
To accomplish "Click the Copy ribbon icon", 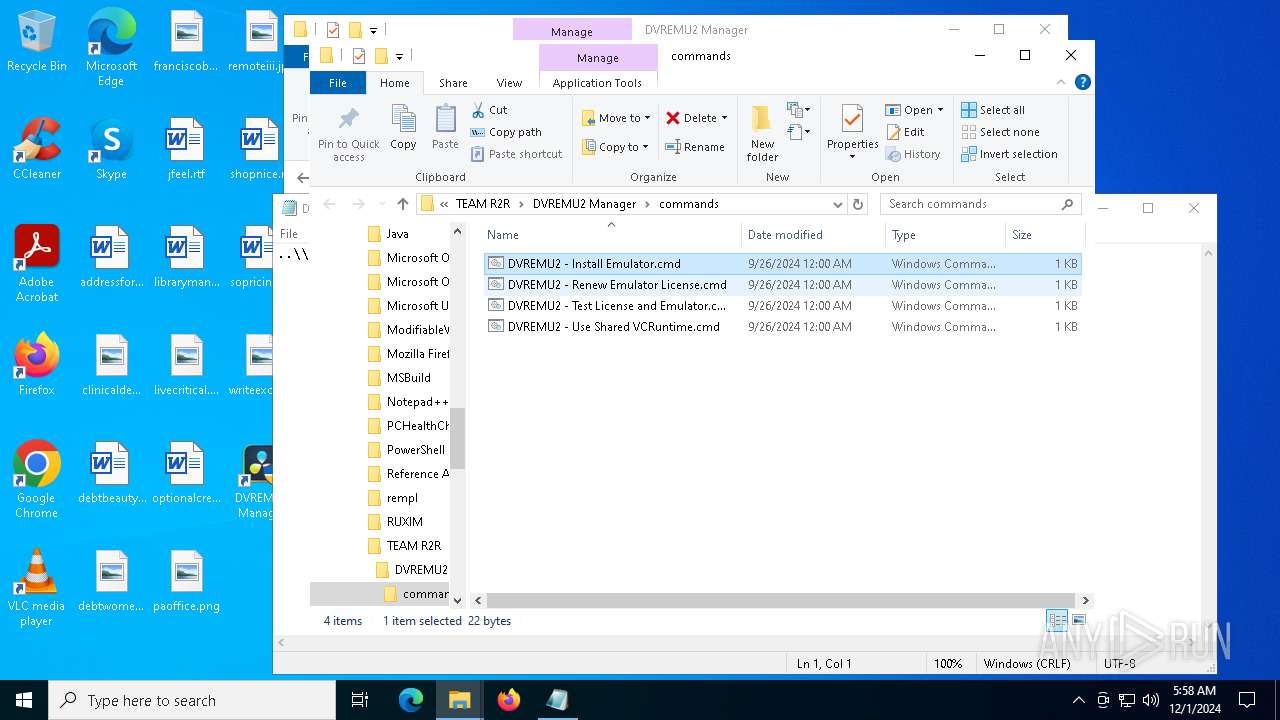I will point(403,128).
